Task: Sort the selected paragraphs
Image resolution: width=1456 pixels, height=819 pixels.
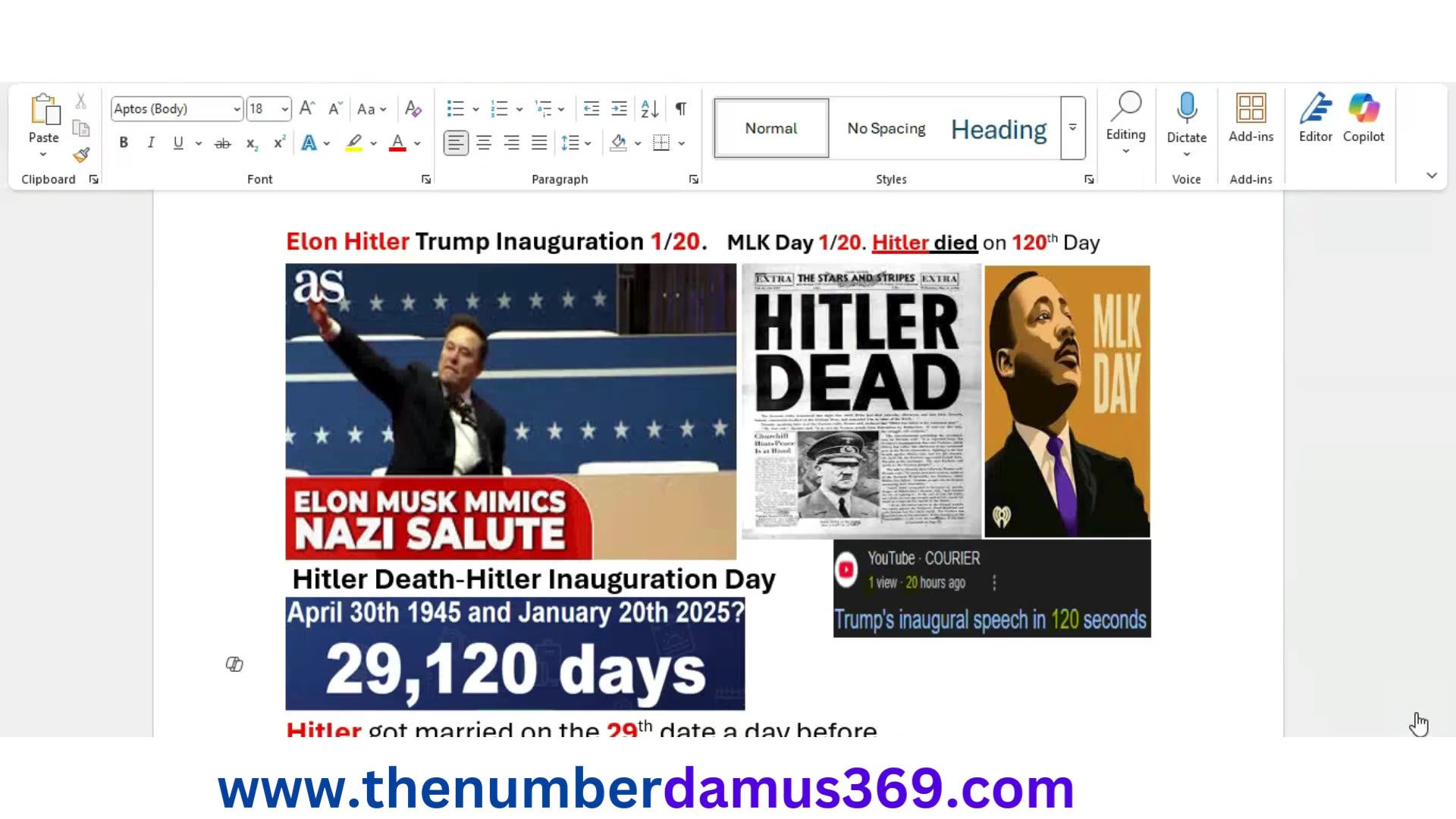Action: click(x=648, y=108)
